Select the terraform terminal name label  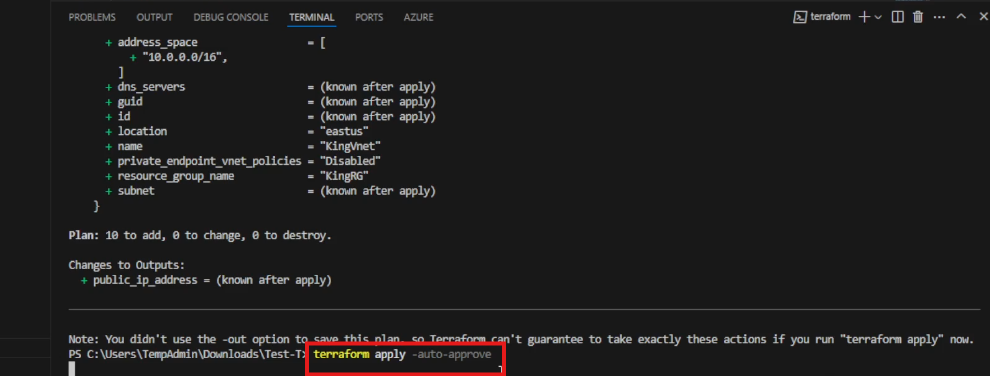pos(831,17)
